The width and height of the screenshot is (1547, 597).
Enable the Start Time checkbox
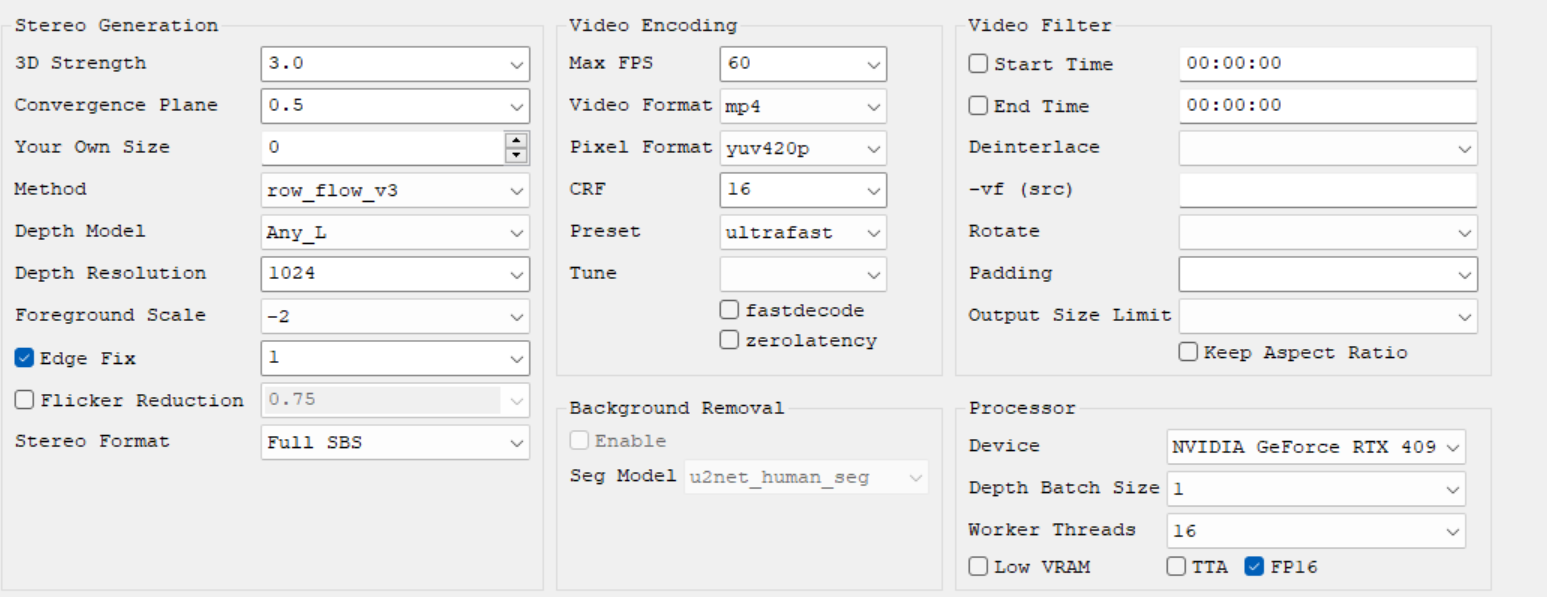tap(978, 64)
